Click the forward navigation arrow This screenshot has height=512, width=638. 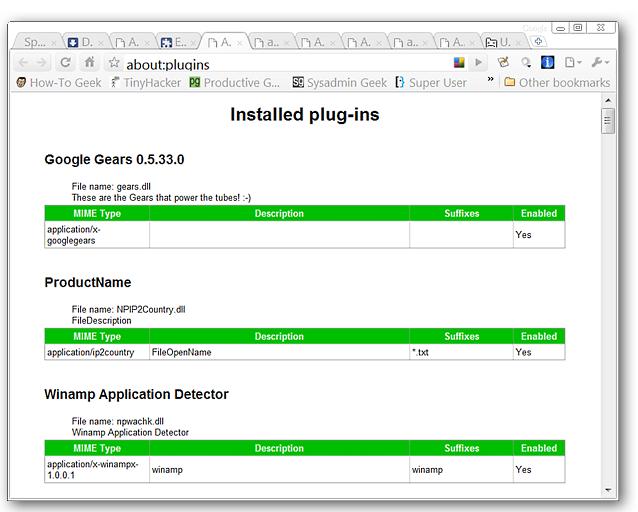point(44,63)
